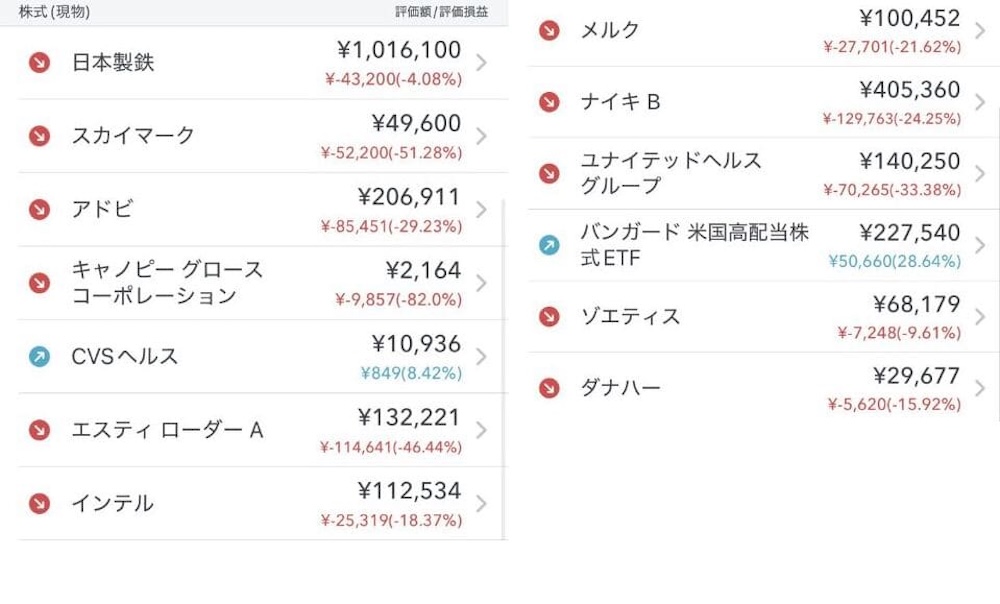Select the スカイマーク stock name
Screen dimensions: 1000x604
[x=133, y=136]
